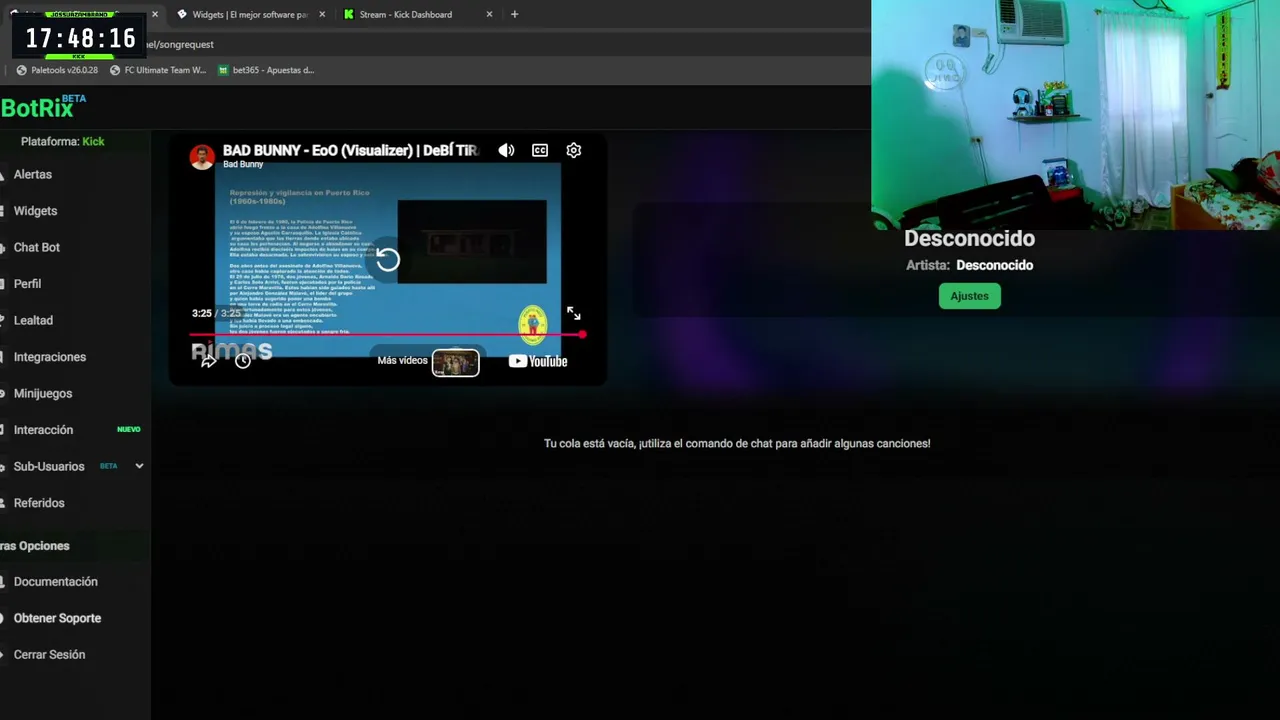Open Referidos in the sidebar

[39, 503]
